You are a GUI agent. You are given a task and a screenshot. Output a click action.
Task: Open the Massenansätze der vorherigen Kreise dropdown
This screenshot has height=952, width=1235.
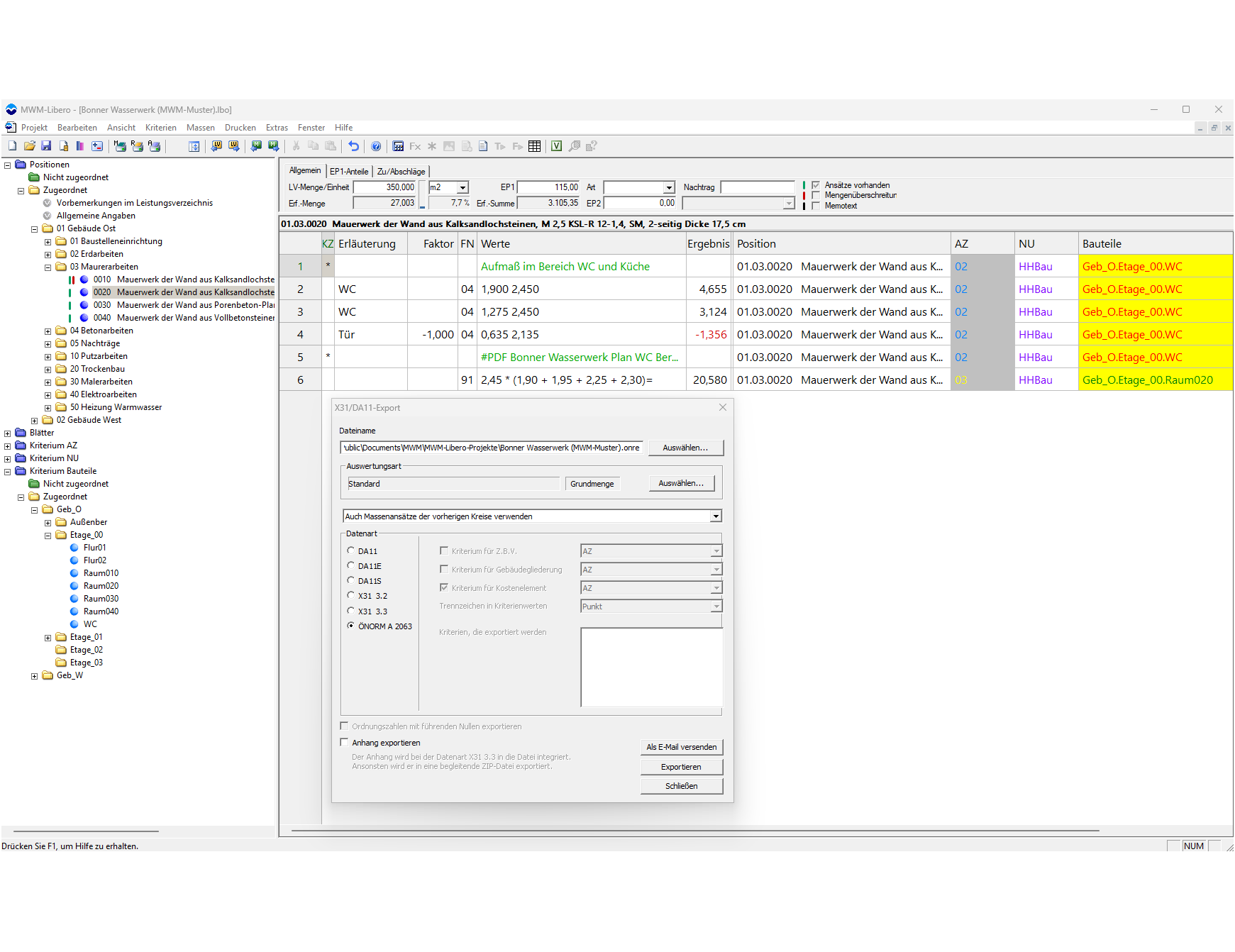pyautogui.click(x=716, y=516)
